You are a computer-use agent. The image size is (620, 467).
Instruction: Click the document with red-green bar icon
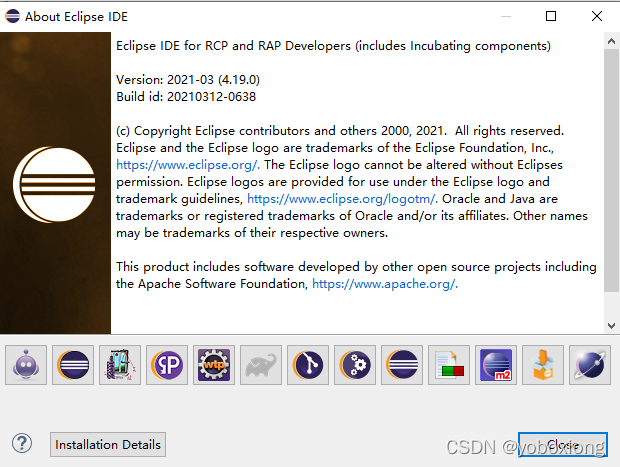click(x=449, y=365)
